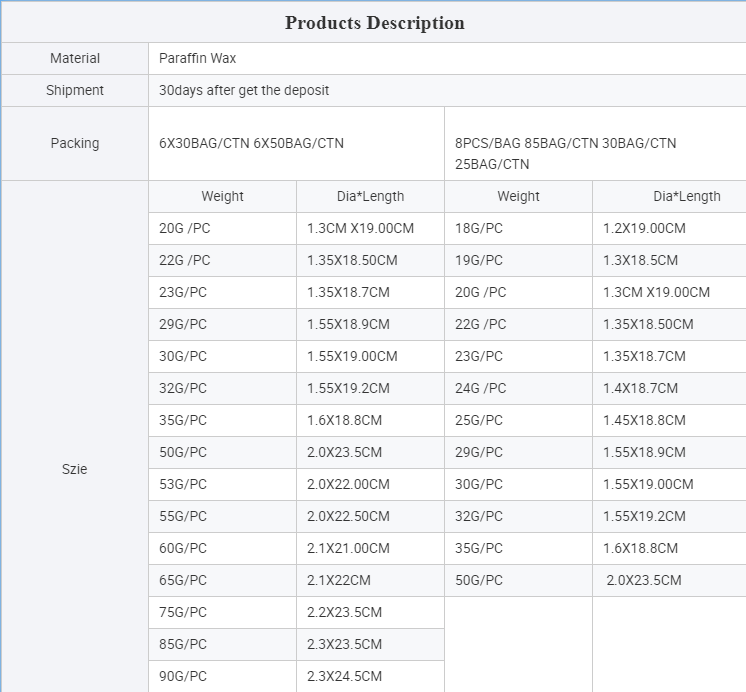Click the 2.1X21.00CM size cell

click(x=370, y=548)
